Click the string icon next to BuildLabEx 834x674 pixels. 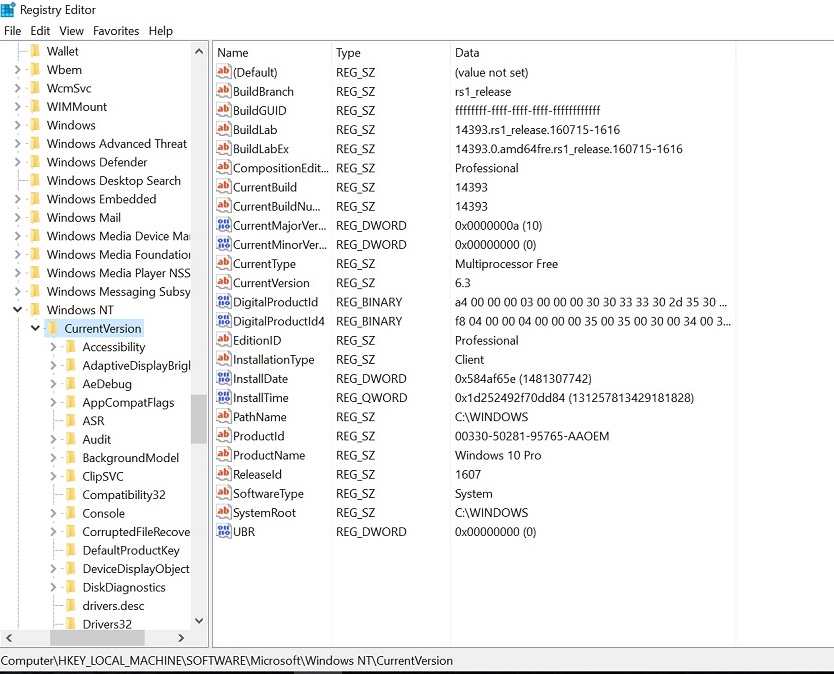pyautogui.click(x=223, y=148)
